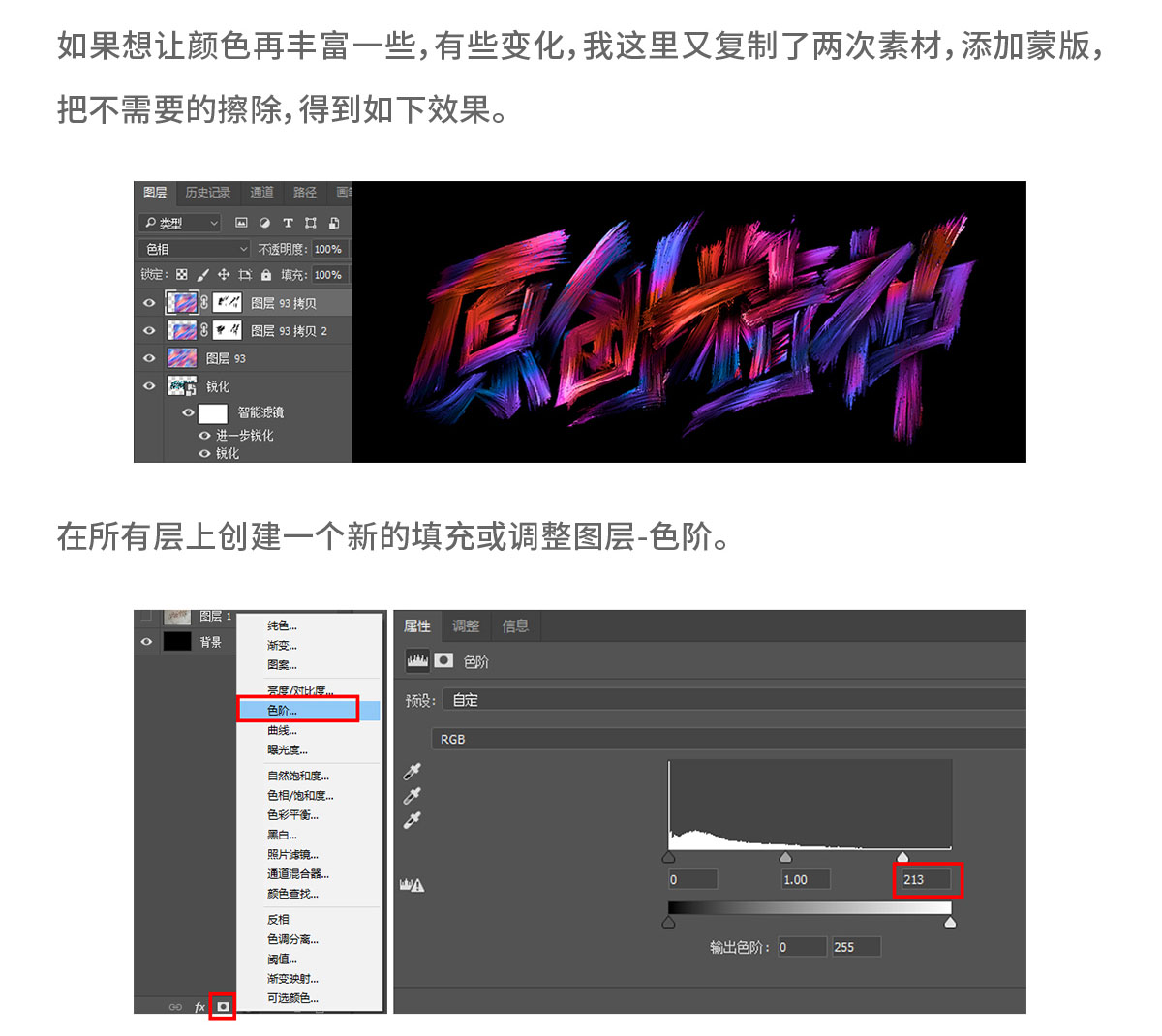This screenshot has width=1162, height=1036.
Task: Click the 填充 100% field
Action: tap(328, 275)
